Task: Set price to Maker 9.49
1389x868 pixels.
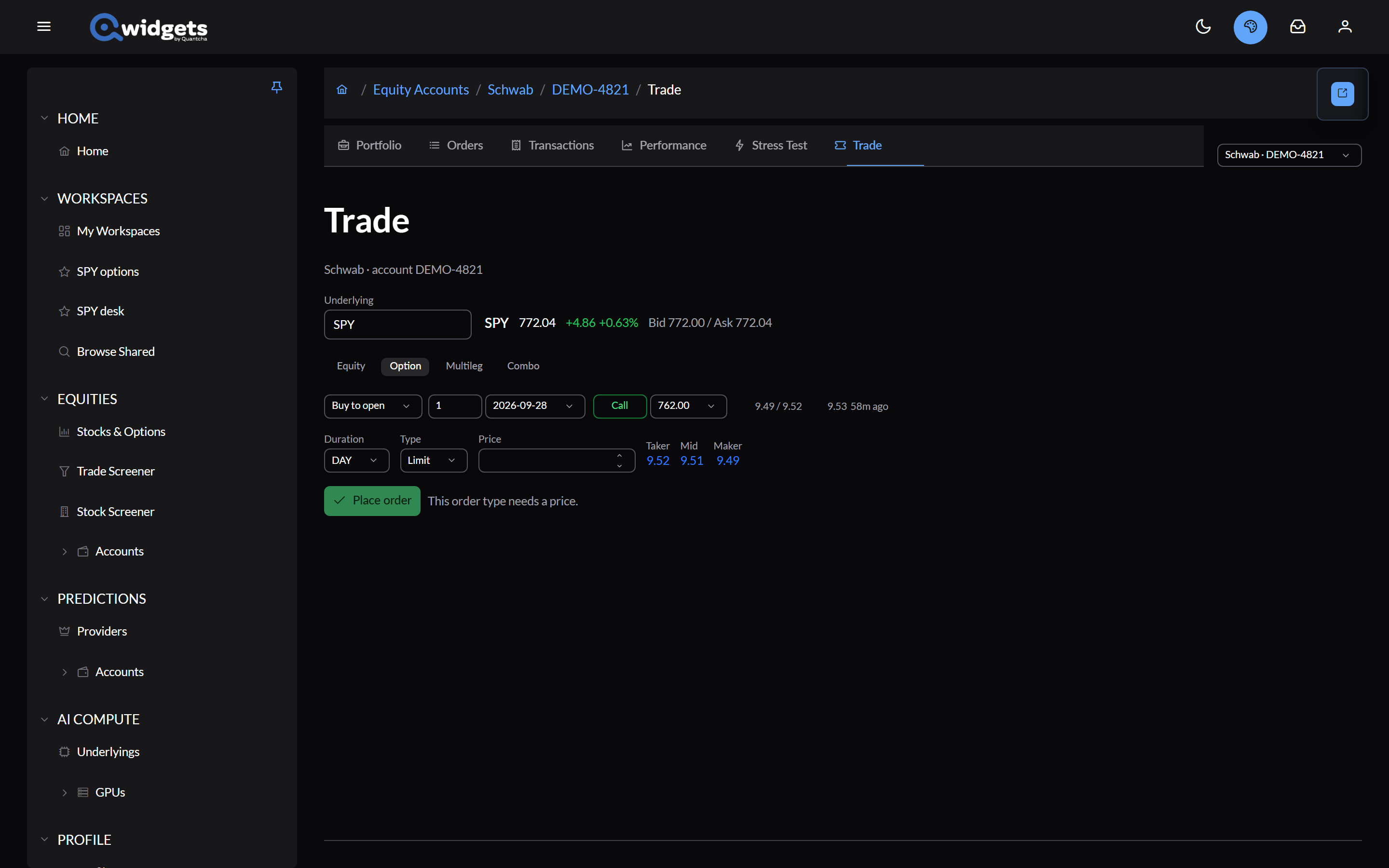Action: tap(728, 461)
